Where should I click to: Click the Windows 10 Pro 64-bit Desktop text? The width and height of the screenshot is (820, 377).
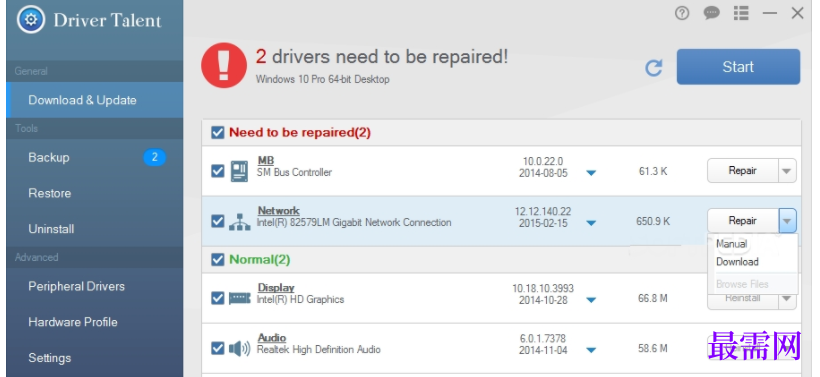[323, 79]
